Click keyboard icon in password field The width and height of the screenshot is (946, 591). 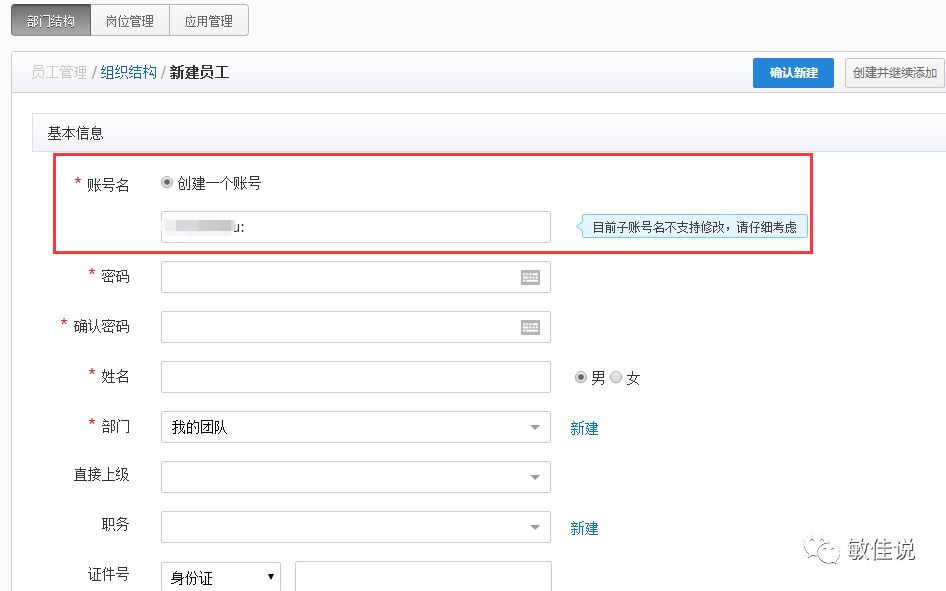click(530, 278)
